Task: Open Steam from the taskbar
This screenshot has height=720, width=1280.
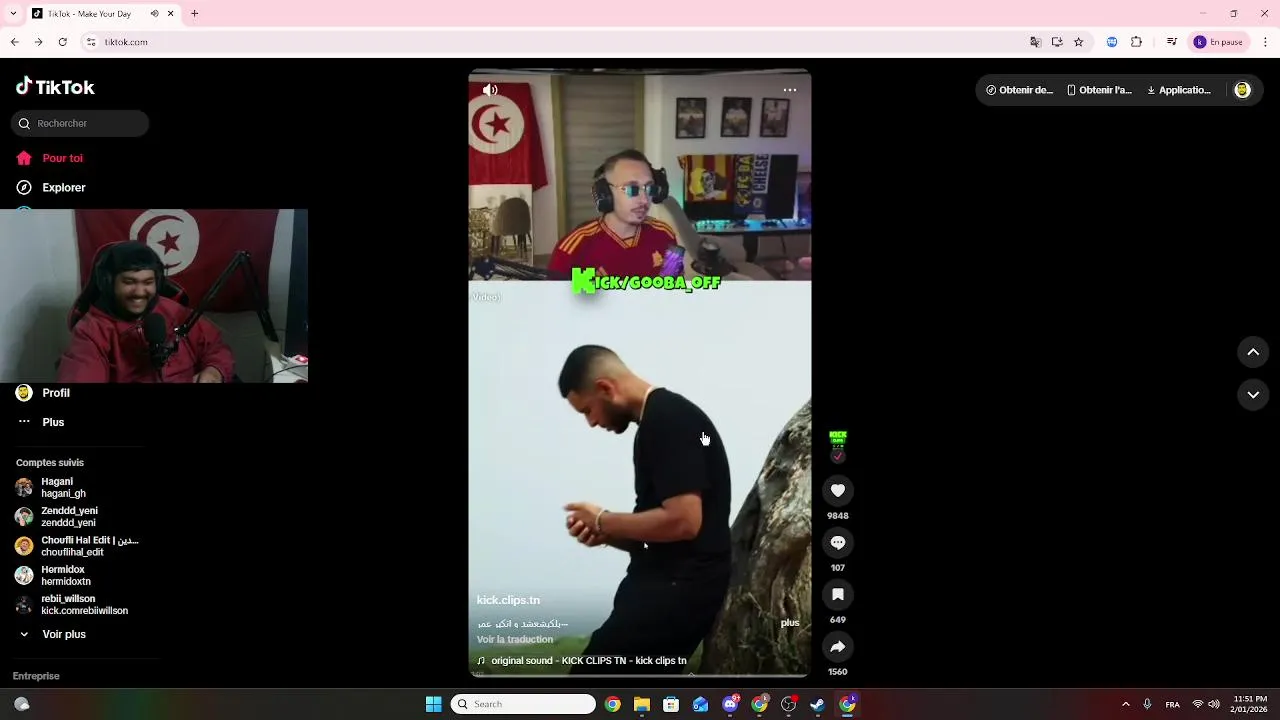Action: pos(817,704)
